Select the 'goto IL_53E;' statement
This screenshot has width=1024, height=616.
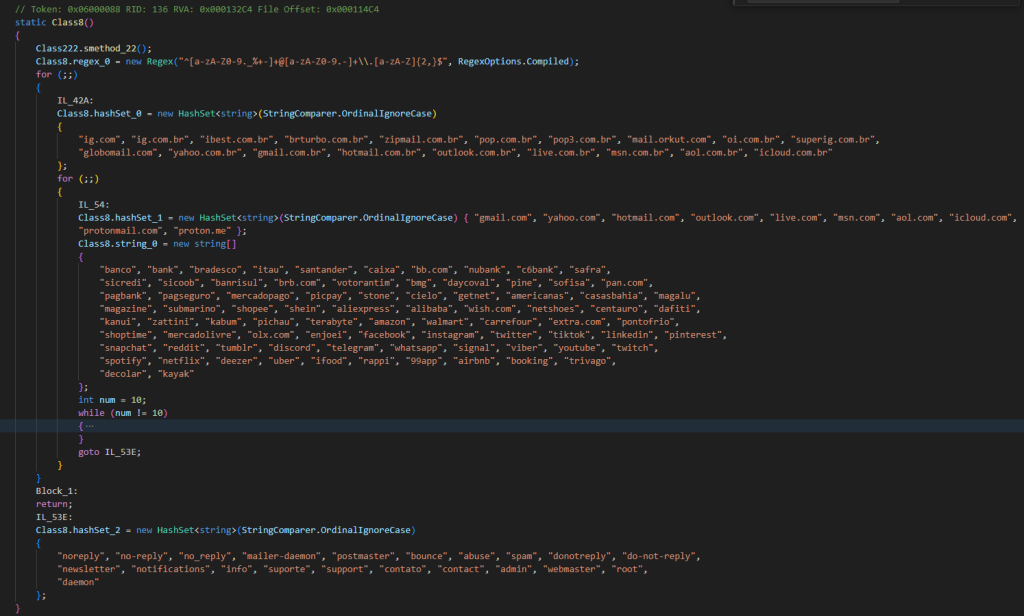coord(110,452)
